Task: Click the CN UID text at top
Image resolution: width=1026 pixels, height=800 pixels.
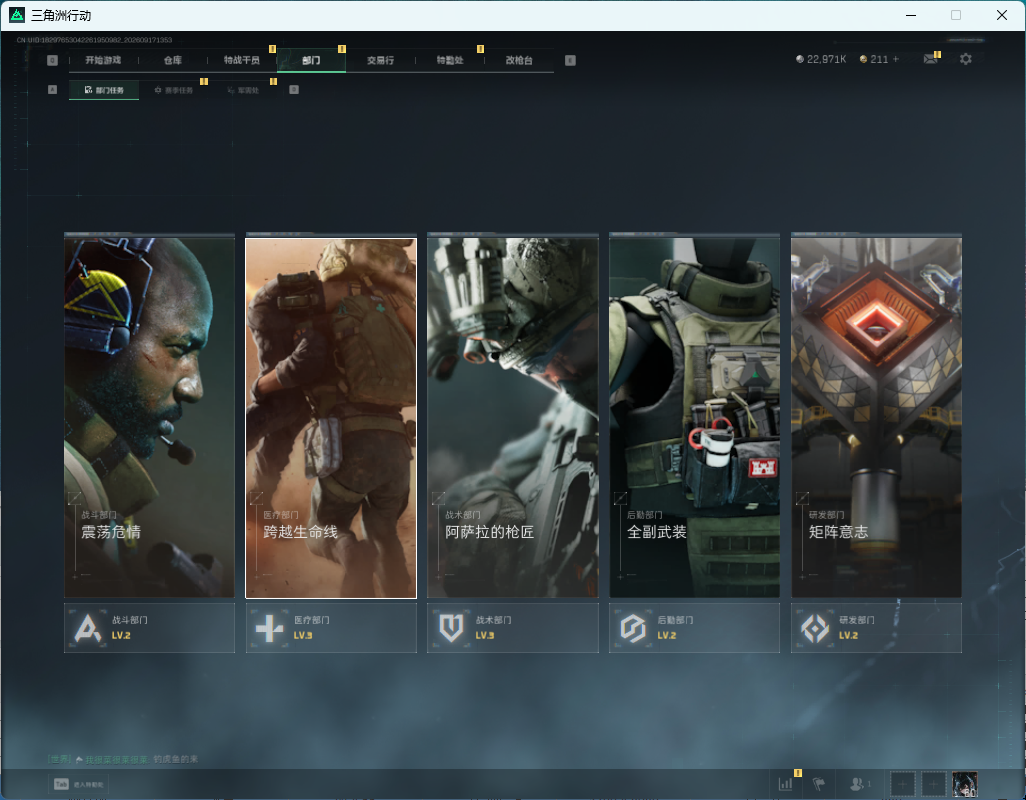Action: 94,40
